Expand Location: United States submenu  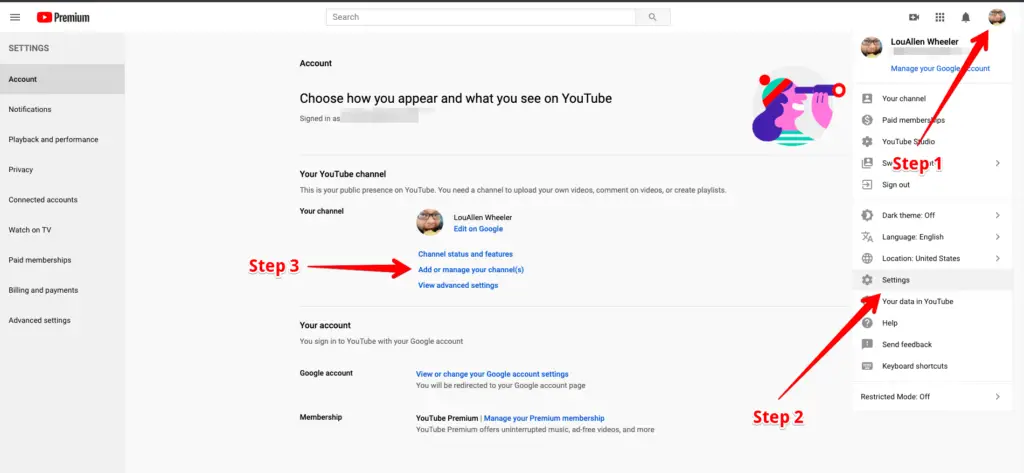point(933,259)
